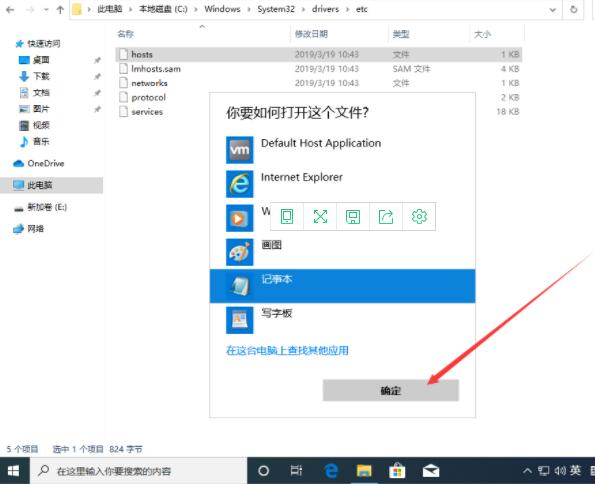This screenshot has width=595, height=484.
Task: Open 网络 in the sidebar
Action: 28,229
